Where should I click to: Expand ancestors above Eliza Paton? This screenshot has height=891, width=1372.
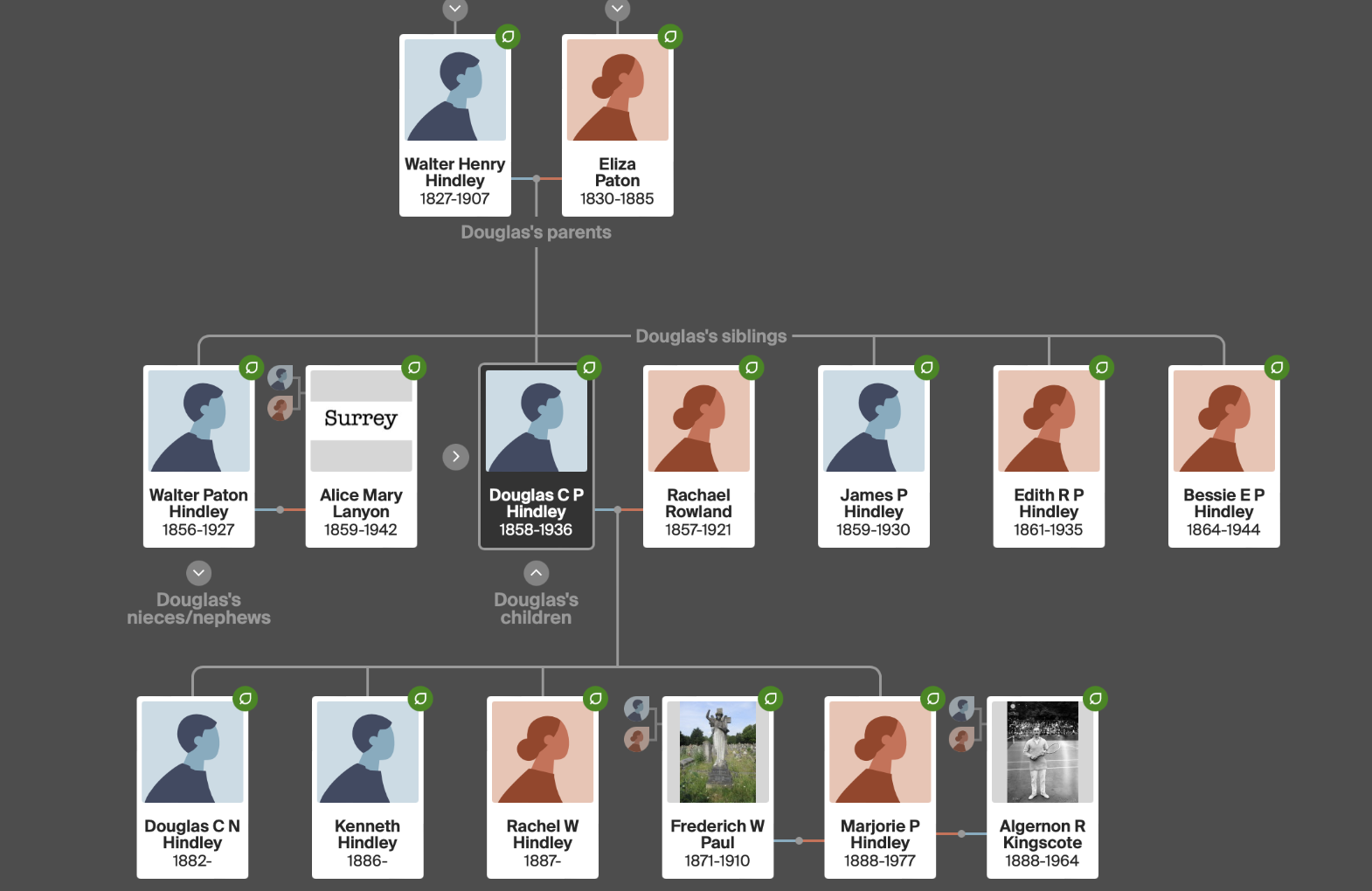pyautogui.click(x=618, y=9)
